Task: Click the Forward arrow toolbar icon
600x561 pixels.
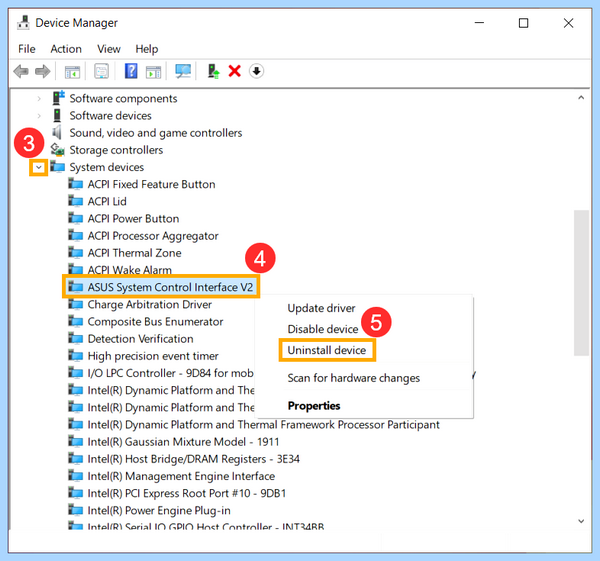Action: click(42, 71)
